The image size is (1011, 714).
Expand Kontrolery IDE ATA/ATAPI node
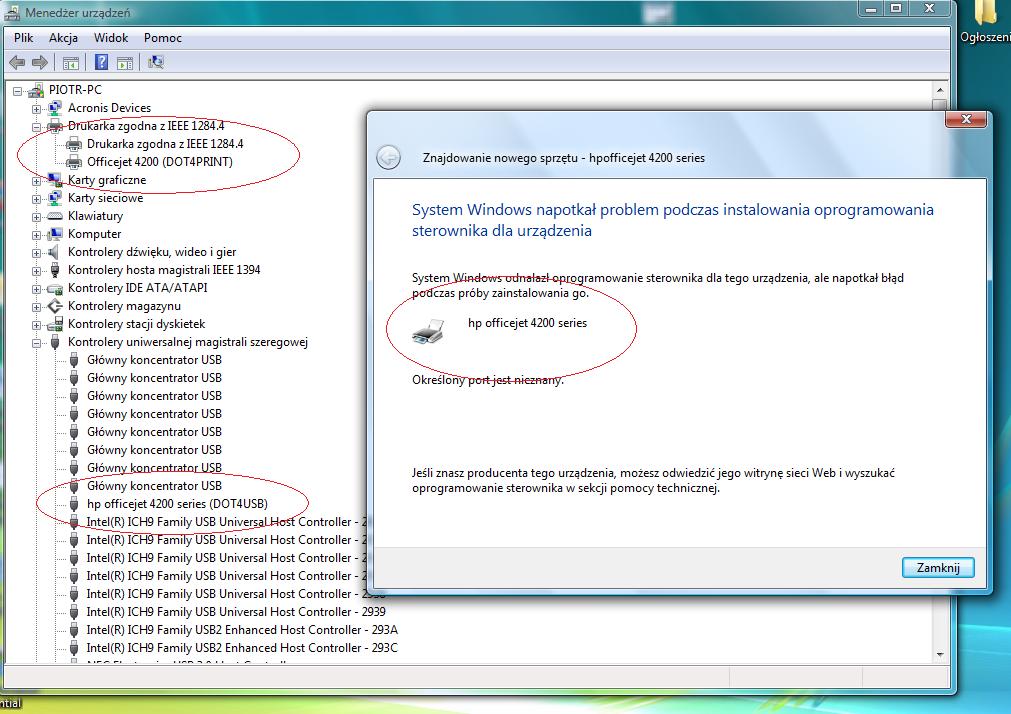(37, 290)
